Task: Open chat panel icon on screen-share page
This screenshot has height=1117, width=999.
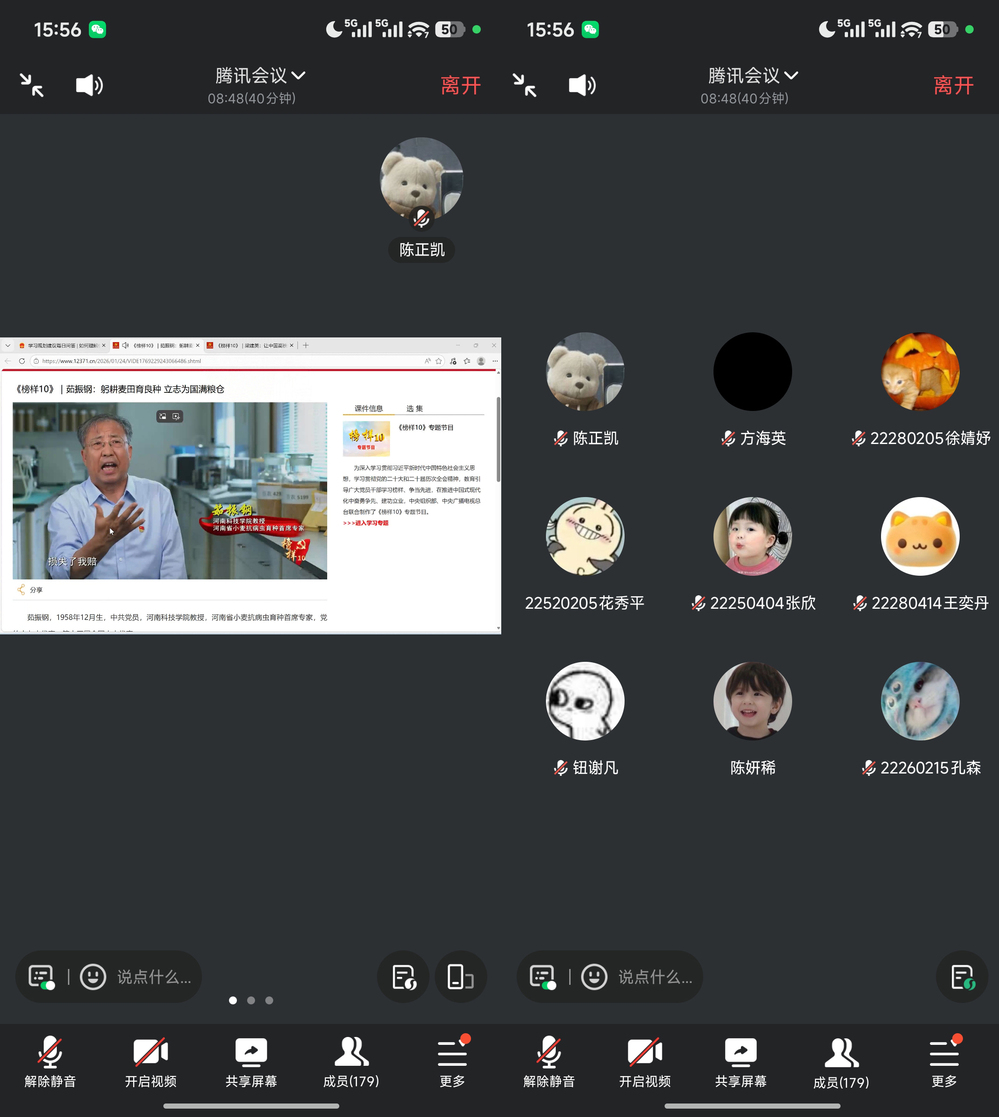Action: (x=41, y=977)
